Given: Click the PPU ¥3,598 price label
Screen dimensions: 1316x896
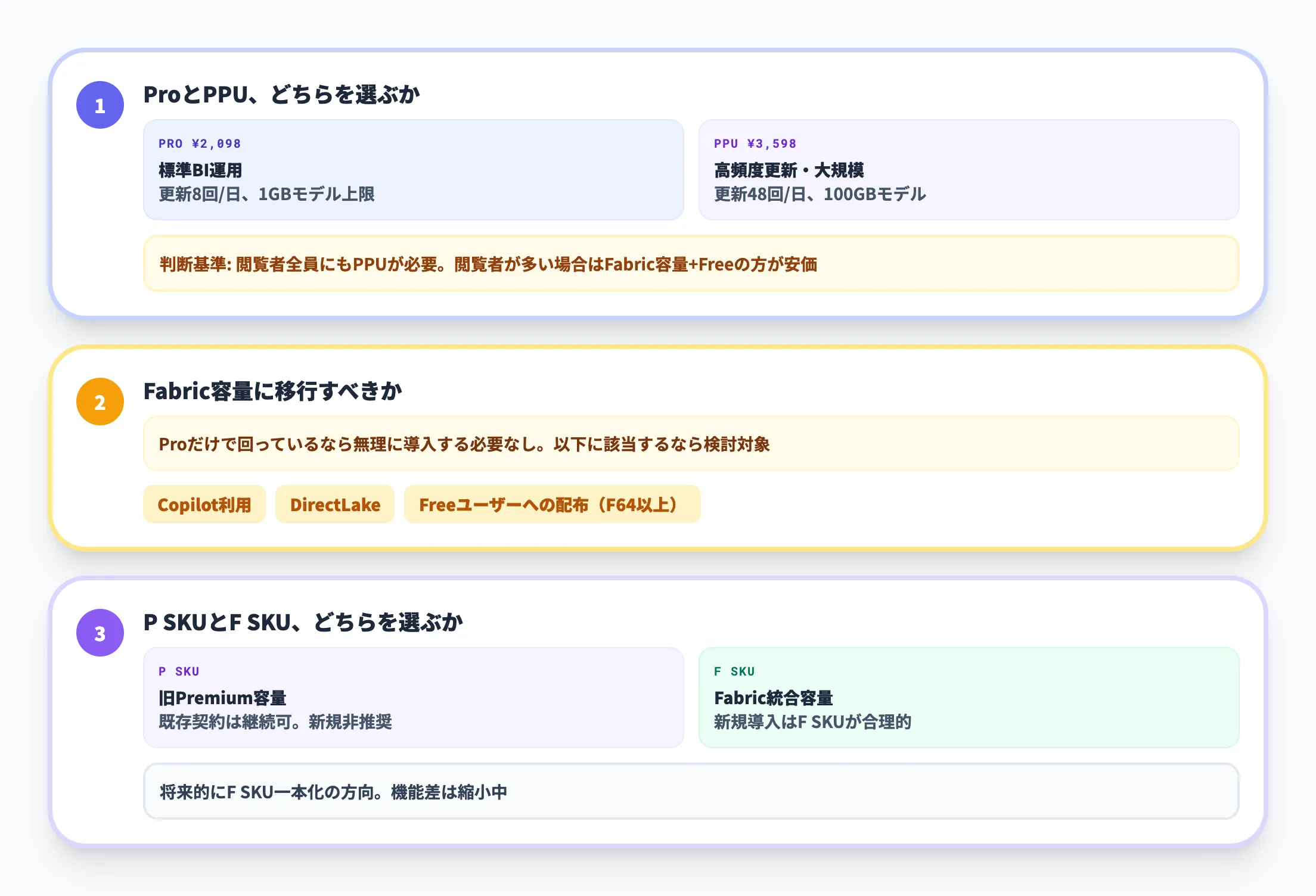Looking at the screenshot, I should (x=755, y=144).
